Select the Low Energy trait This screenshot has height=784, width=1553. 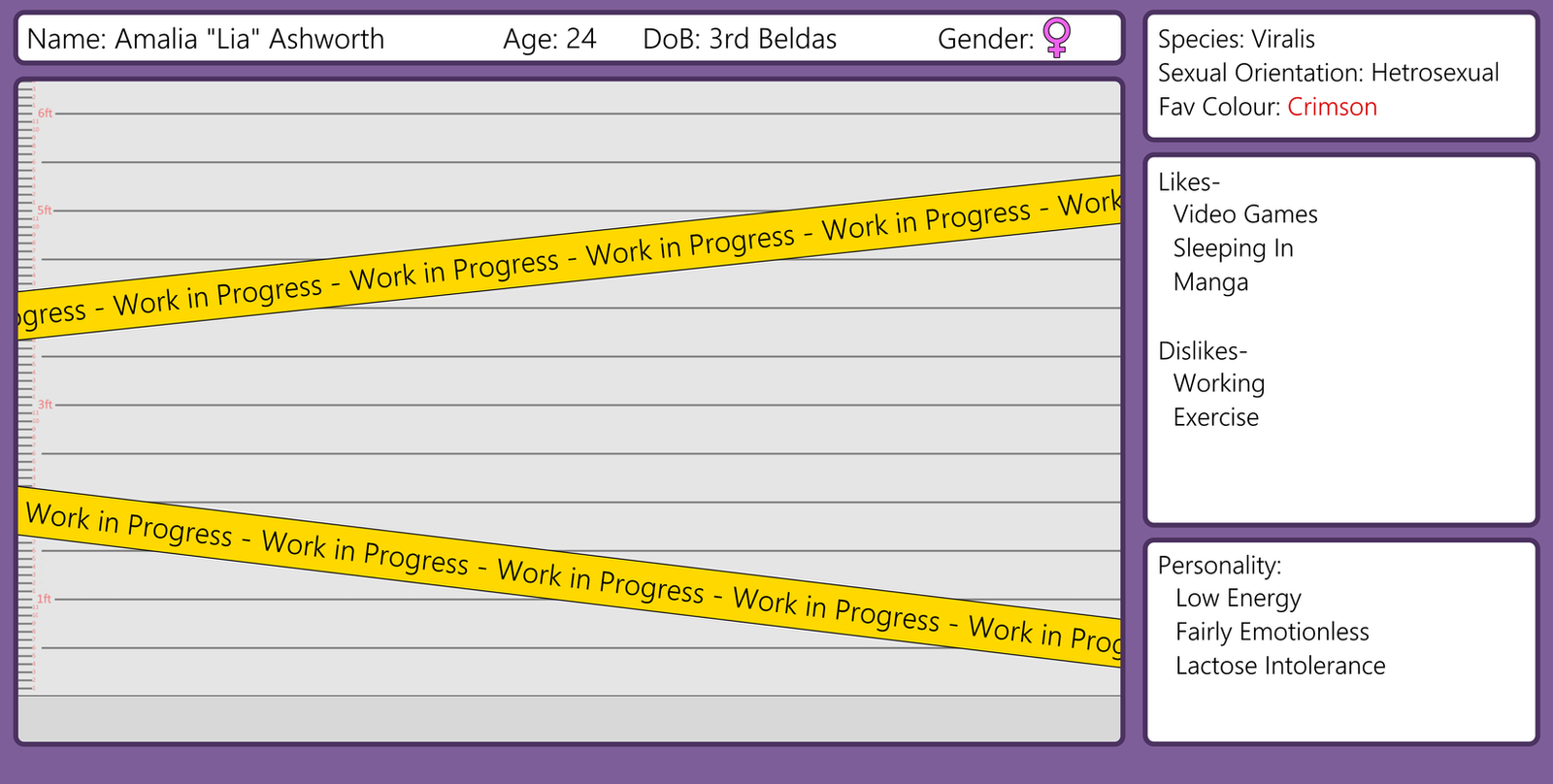point(1238,599)
